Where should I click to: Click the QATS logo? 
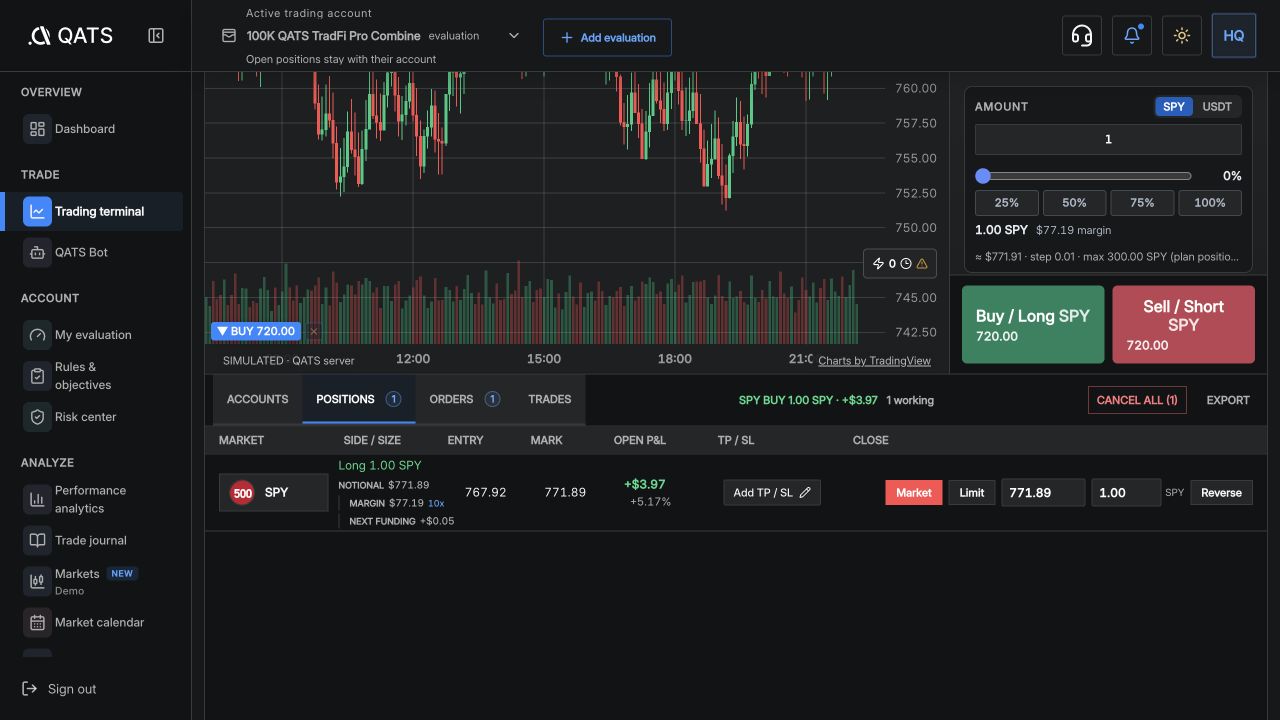70,36
